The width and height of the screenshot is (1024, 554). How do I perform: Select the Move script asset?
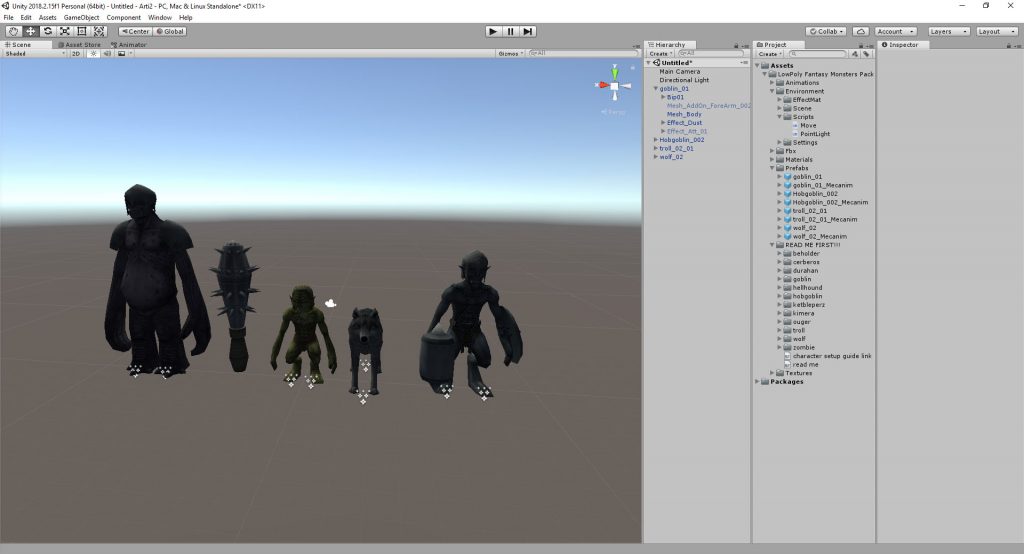(x=808, y=125)
